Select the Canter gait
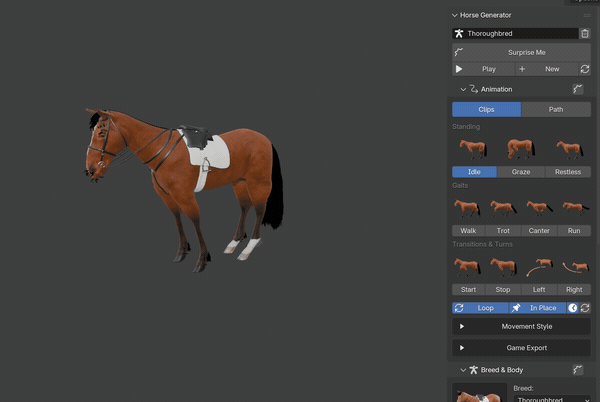Image resolution: width=600 pixels, height=402 pixels. click(x=539, y=231)
